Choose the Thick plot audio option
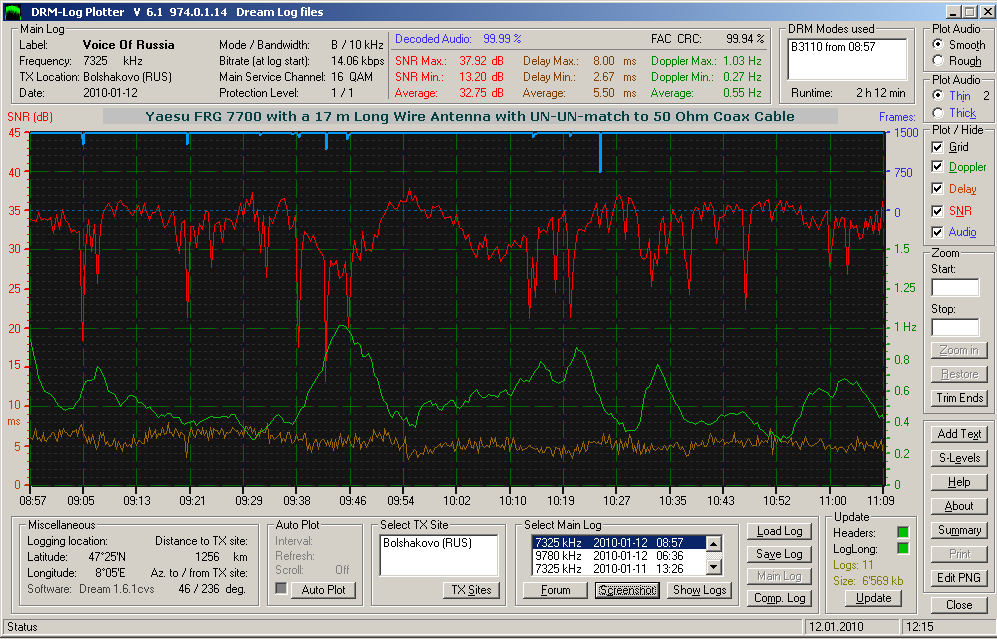Viewport: 997px width, 639px height. click(x=938, y=113)
